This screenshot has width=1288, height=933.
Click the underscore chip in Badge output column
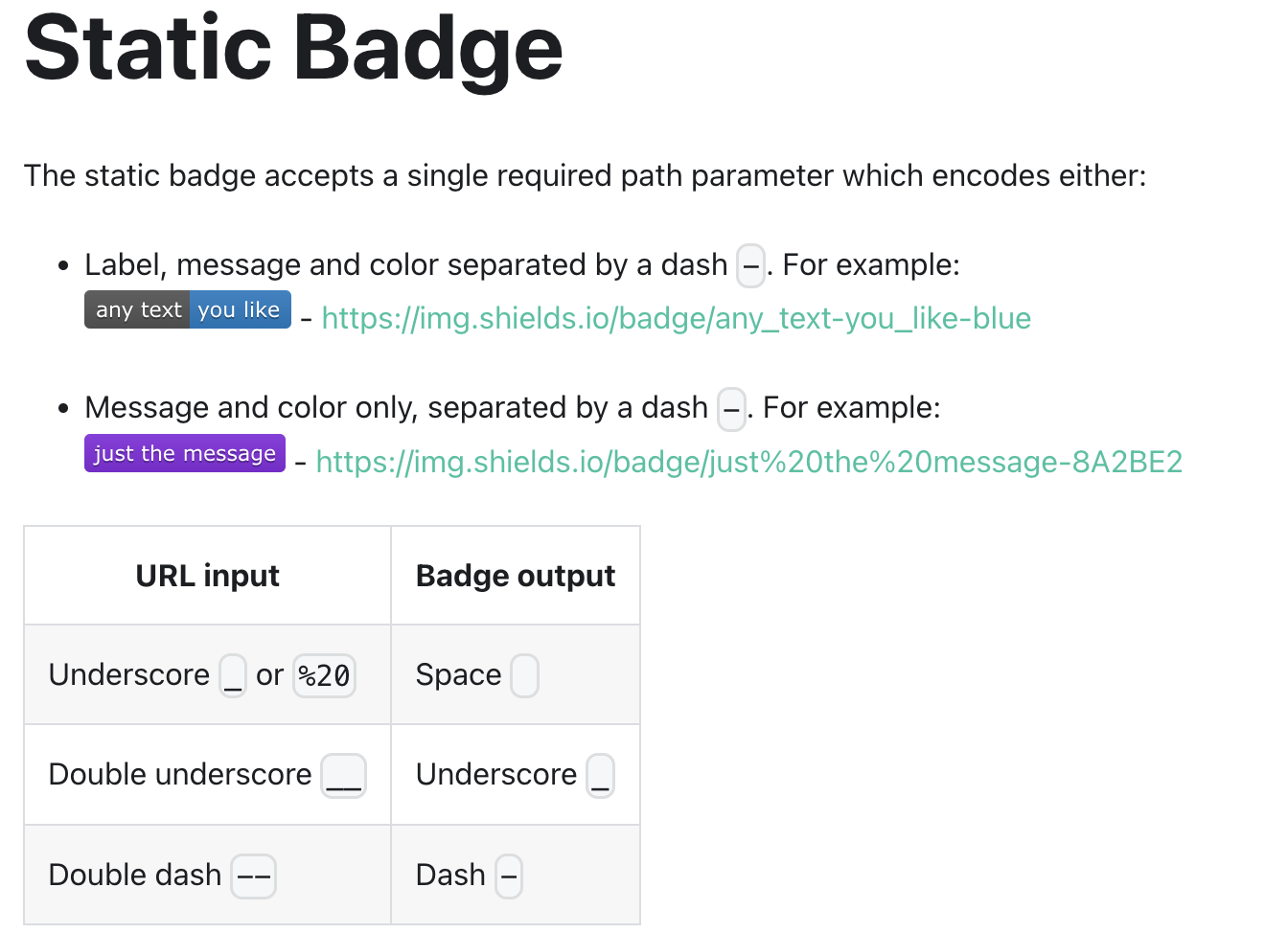pos(600,775)
